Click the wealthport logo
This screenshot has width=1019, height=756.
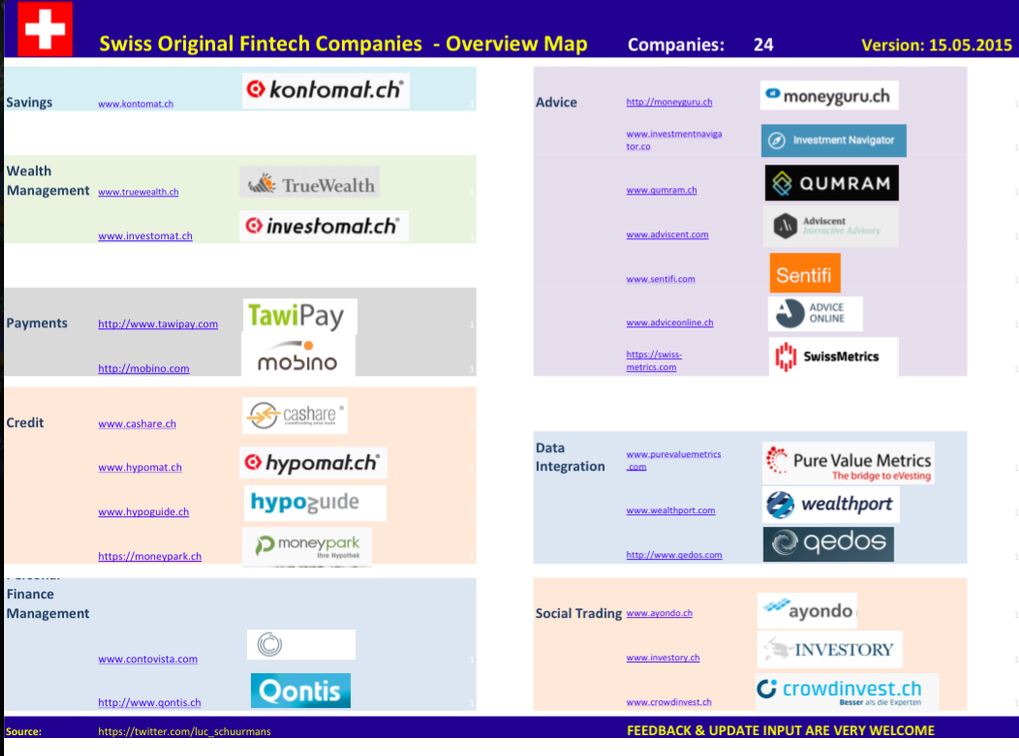[x=831, y=504]
